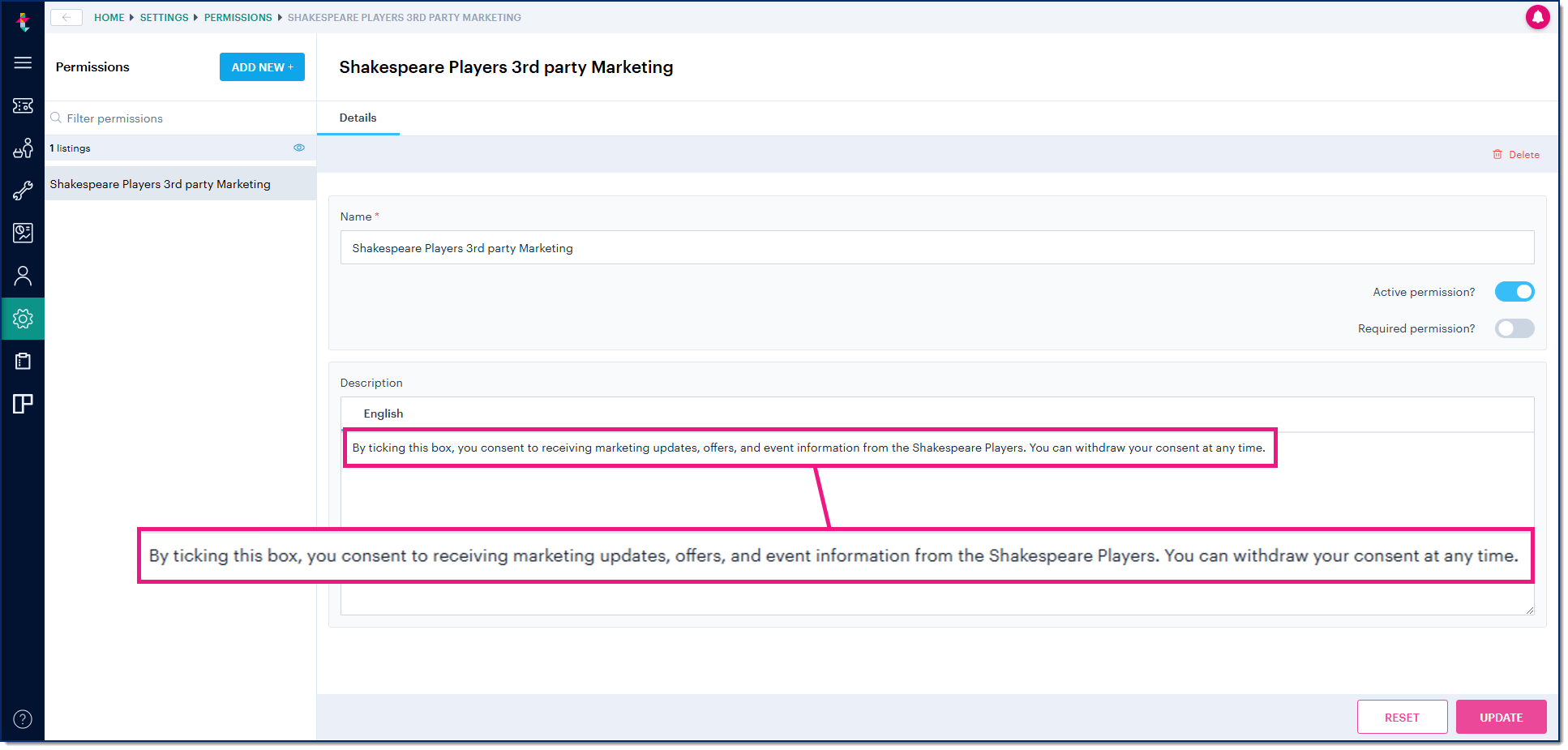Disable the Active permission toggle
Screen dimensions: 1568x750
click(1514, 292)
